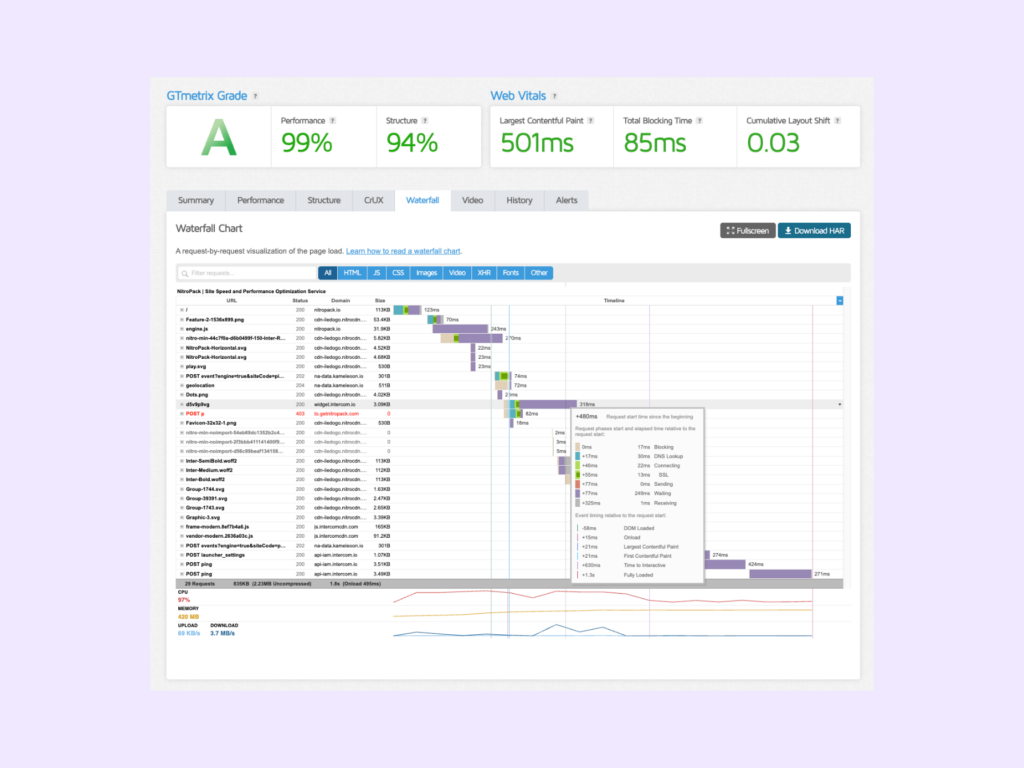Click the URL column header
Viewport: 1024px width, 768px height.
[x=231, y=300]
